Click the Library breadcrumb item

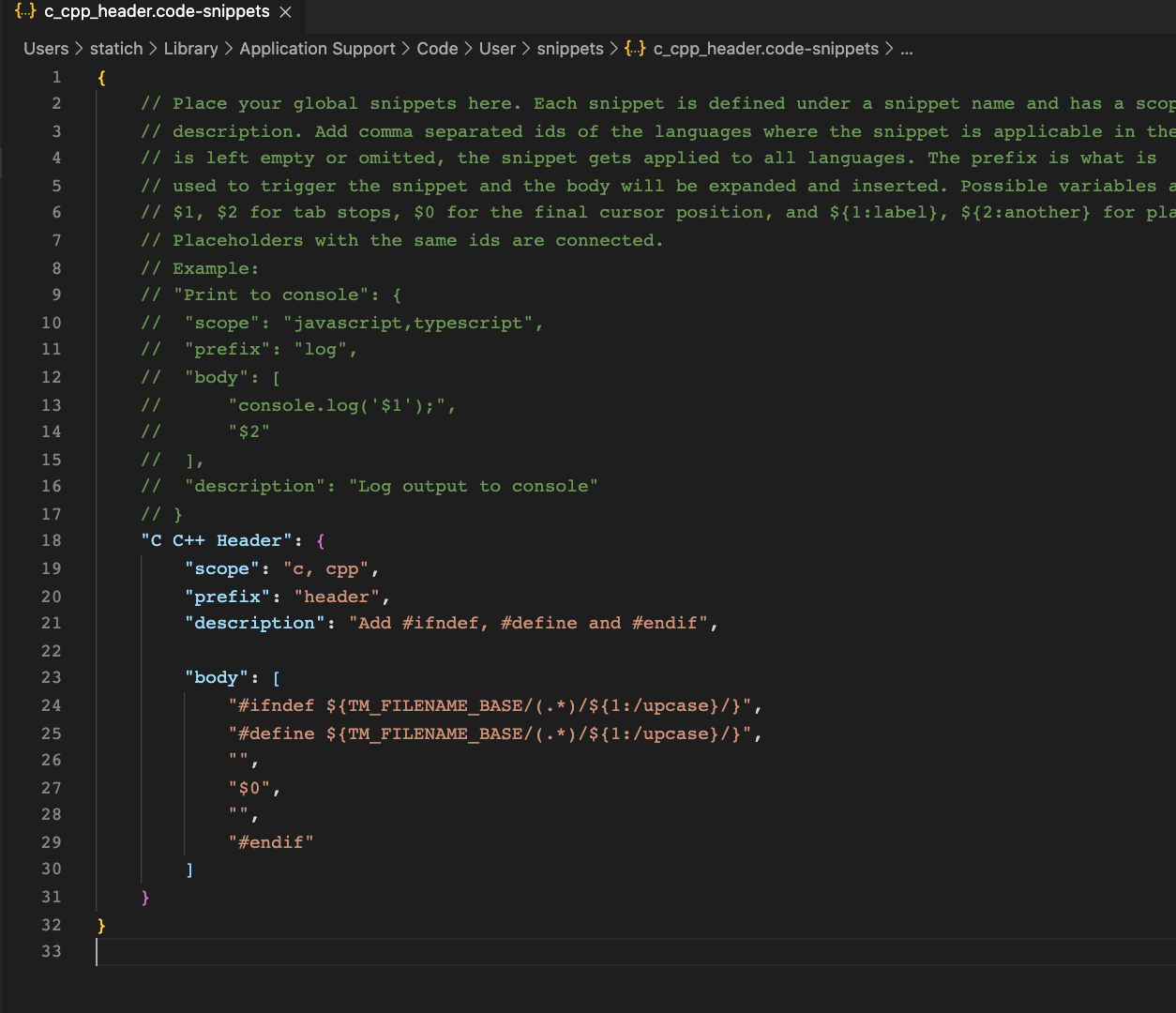(190, 49)
